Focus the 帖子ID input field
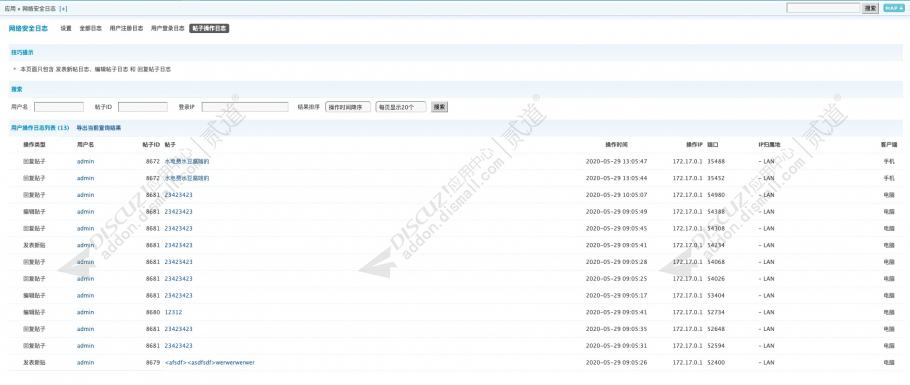The height and width of the screenshot is (385, 910). tap(143, 107)
